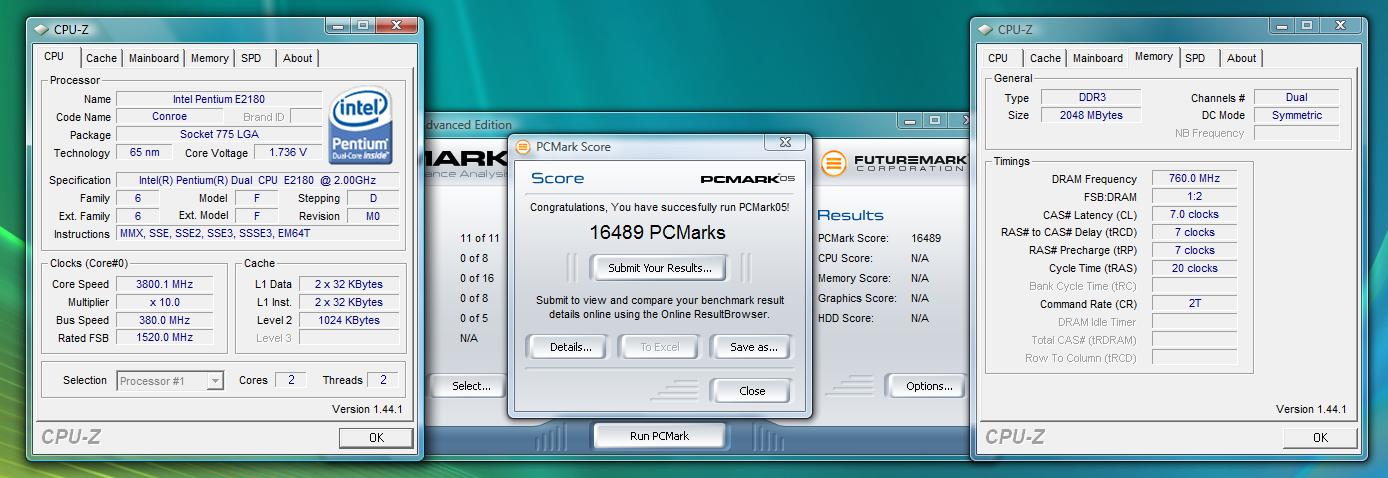Click the Core Speed value 3800.1 MHz

click(164, 284)
